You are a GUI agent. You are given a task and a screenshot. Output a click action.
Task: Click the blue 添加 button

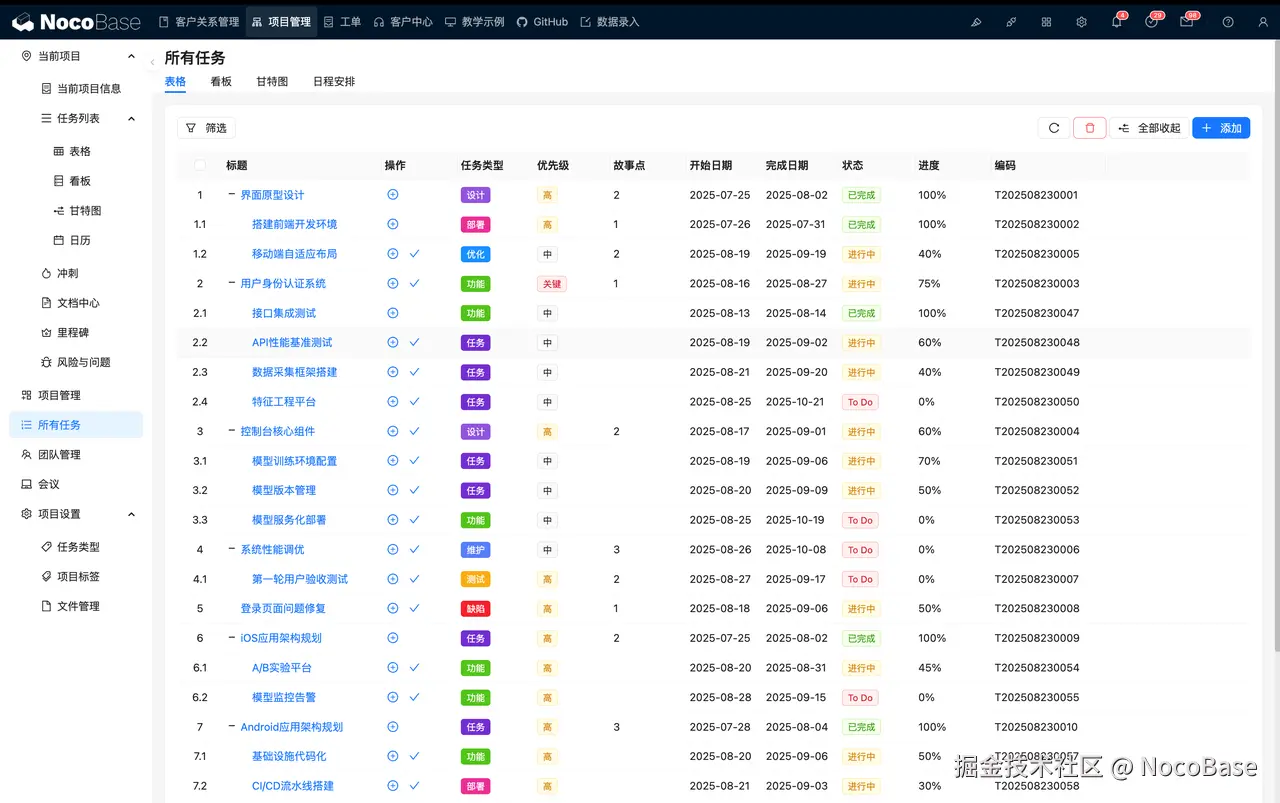[1220, 128]
